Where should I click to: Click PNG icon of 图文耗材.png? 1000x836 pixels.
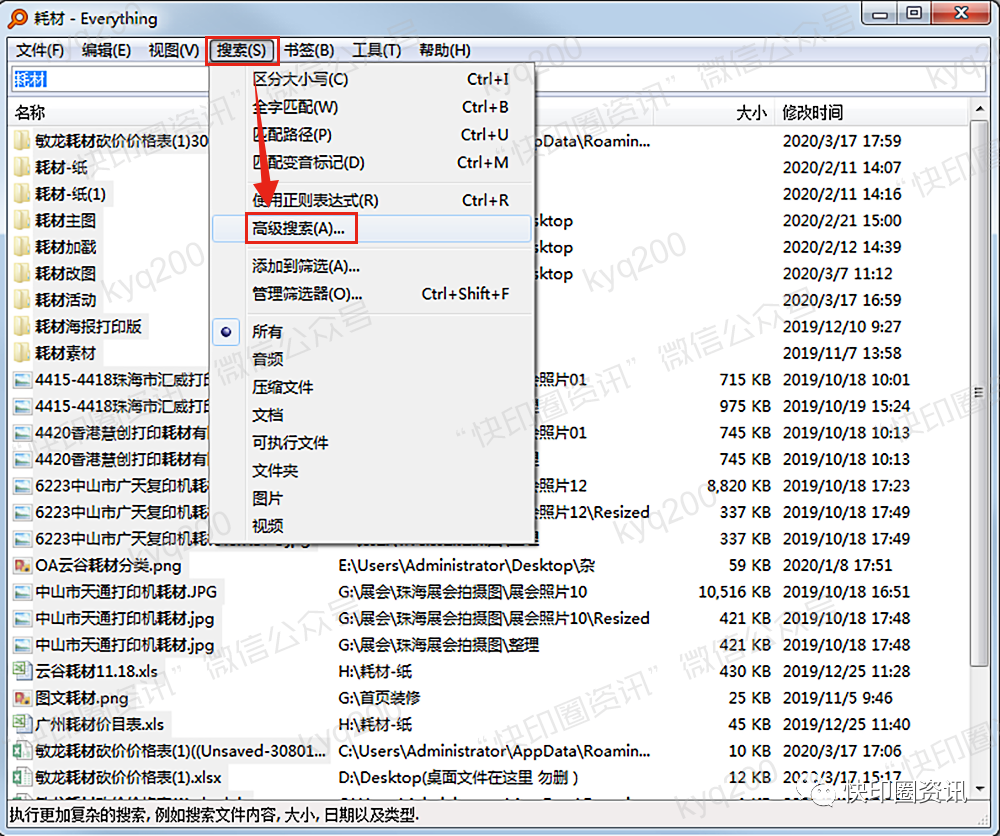coord(22,698)
